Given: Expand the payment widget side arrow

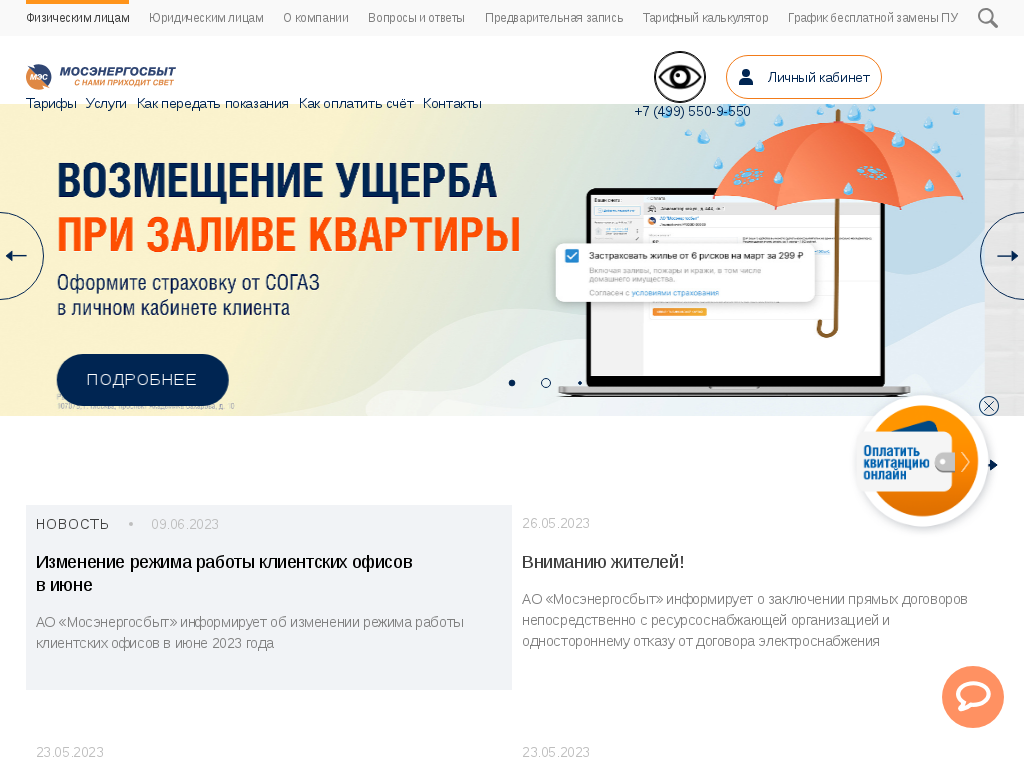Looking at the screenshot, I should [x=993, y=465].
